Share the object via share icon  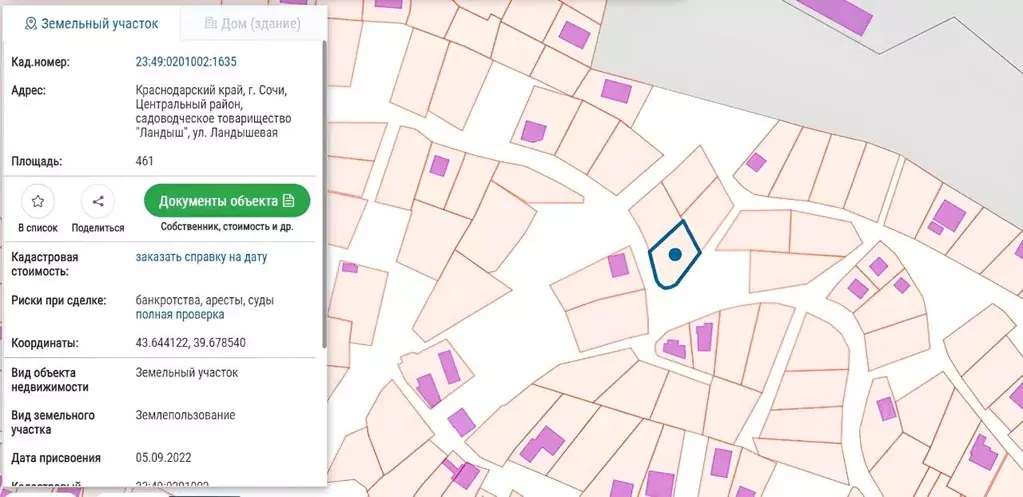[x=98, y=202]
